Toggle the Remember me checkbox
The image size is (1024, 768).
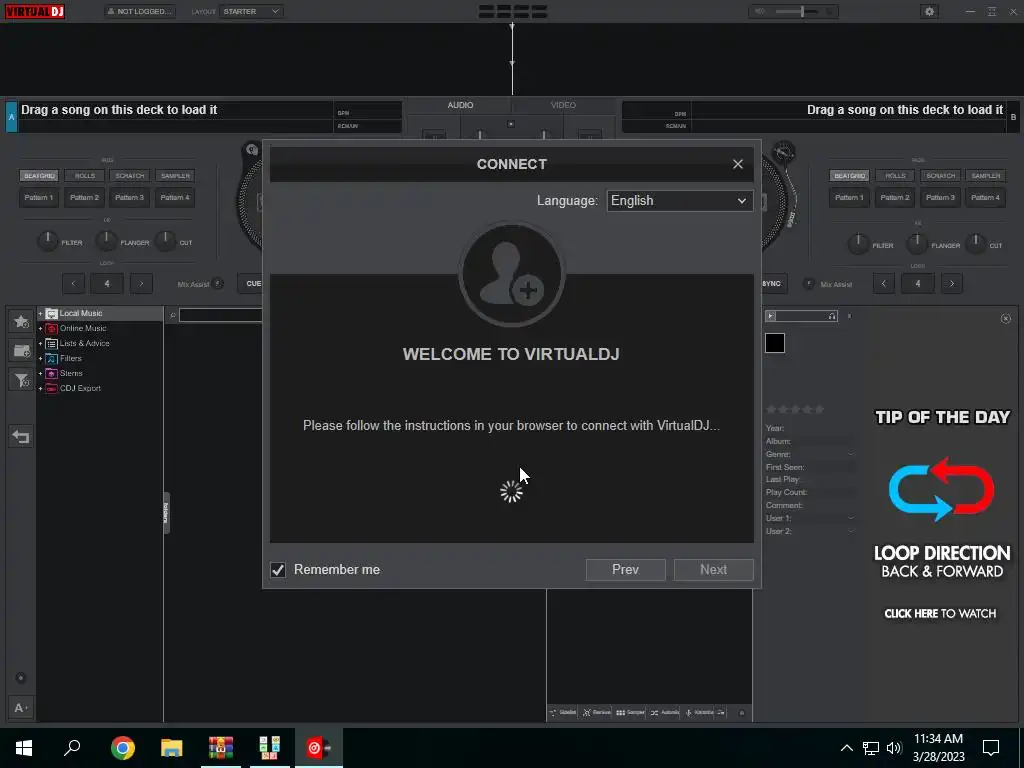coord(278,569)
